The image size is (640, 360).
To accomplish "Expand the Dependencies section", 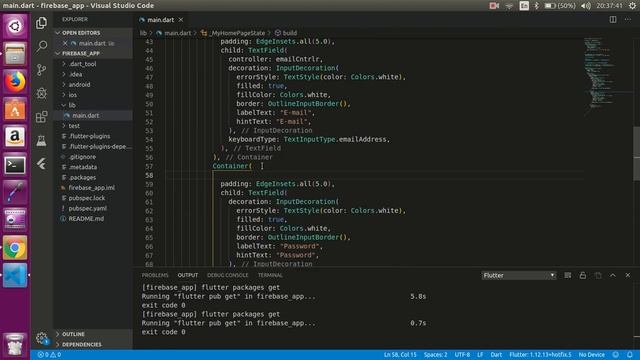I will coord(93,344).
